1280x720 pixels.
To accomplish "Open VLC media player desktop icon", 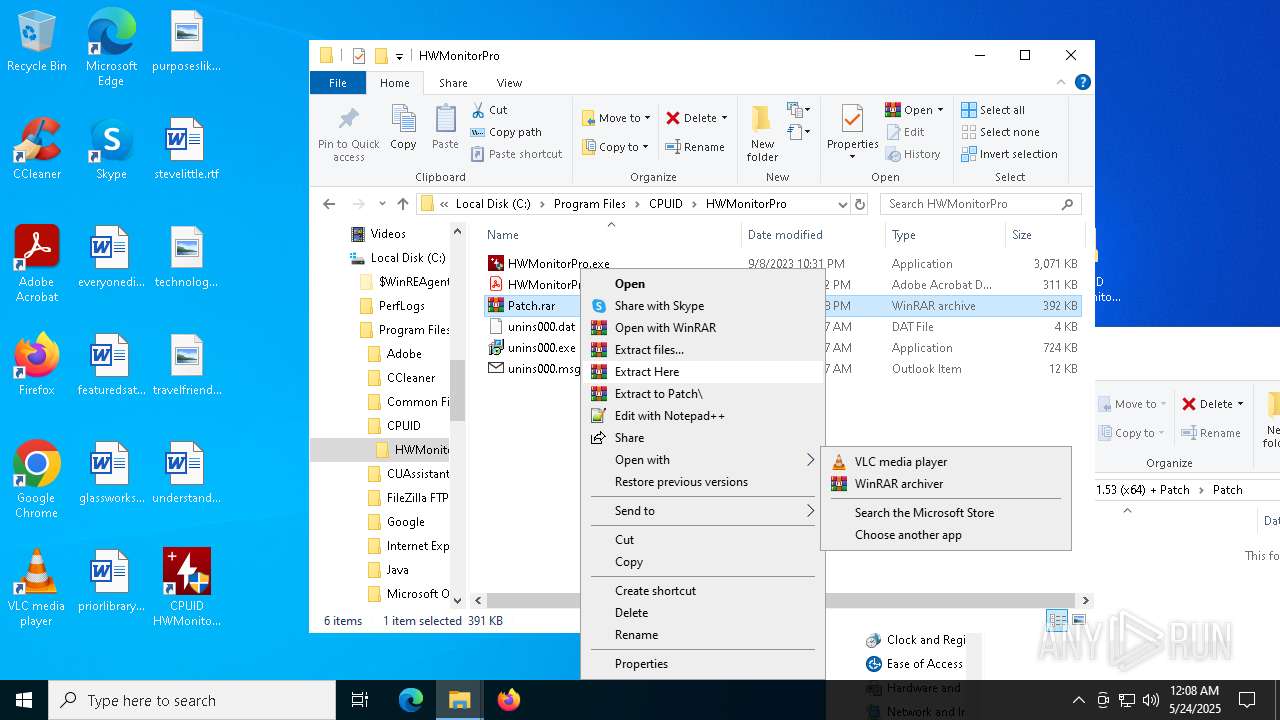I will click(x=37, y=588).
